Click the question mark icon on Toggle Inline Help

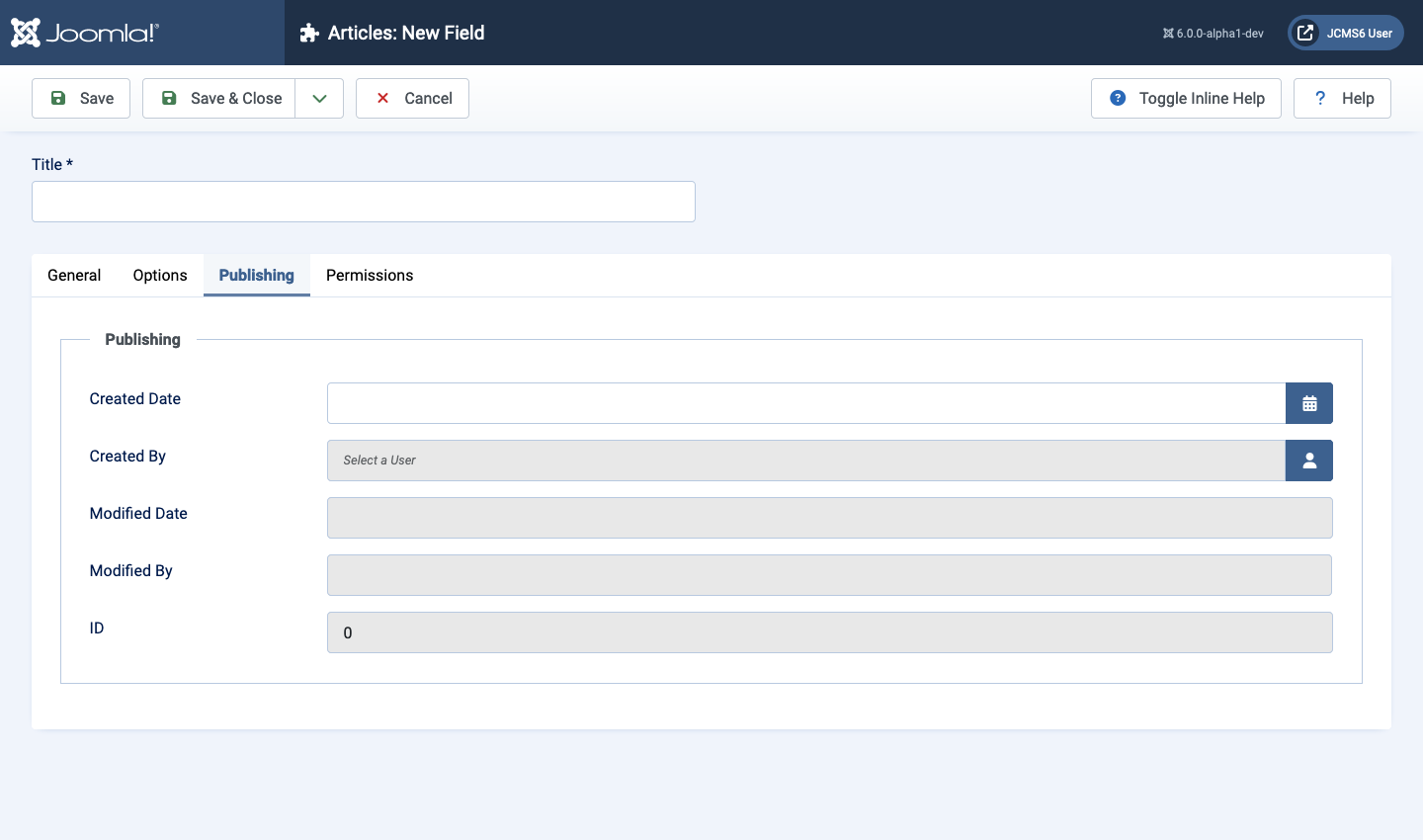pyautogui.click(x=1117, y=98)
